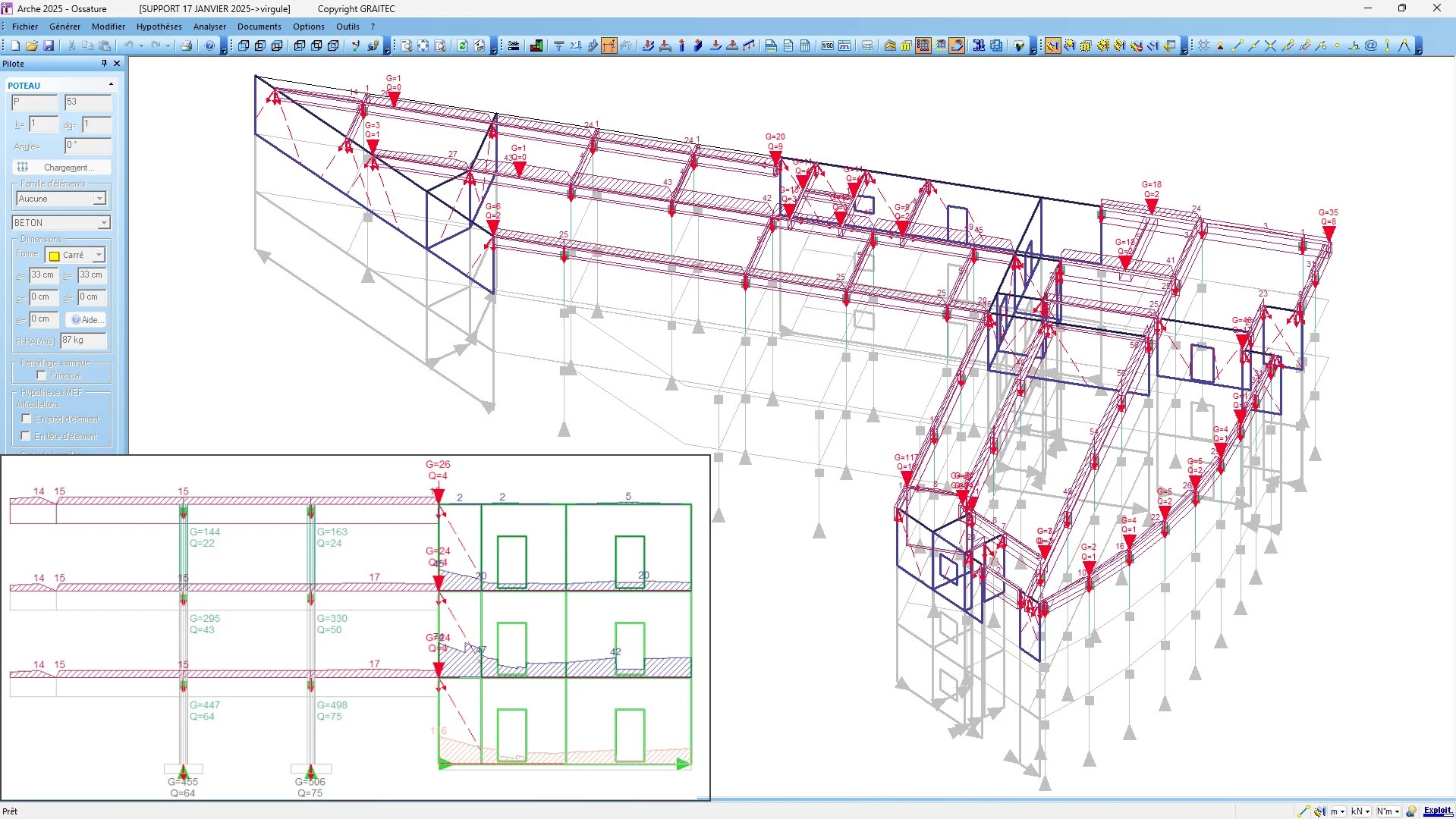Image resolution: width=1456 pixels, height=819 pixels.
Task: Tick the 'En tête d'élément' checkbox
Action: [27, 436]
